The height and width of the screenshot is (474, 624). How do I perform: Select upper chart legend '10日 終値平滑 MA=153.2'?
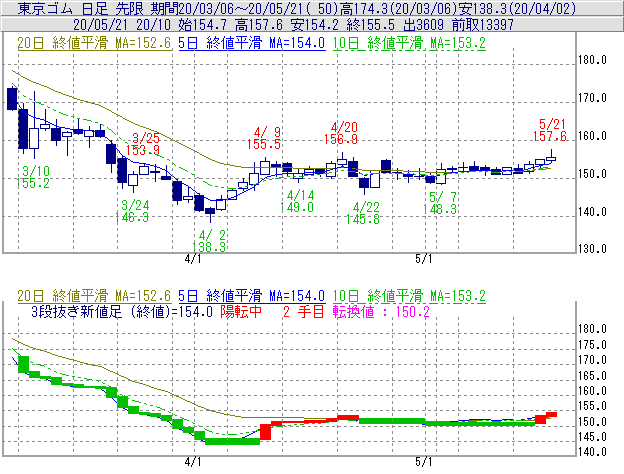(x=409, y=43)
